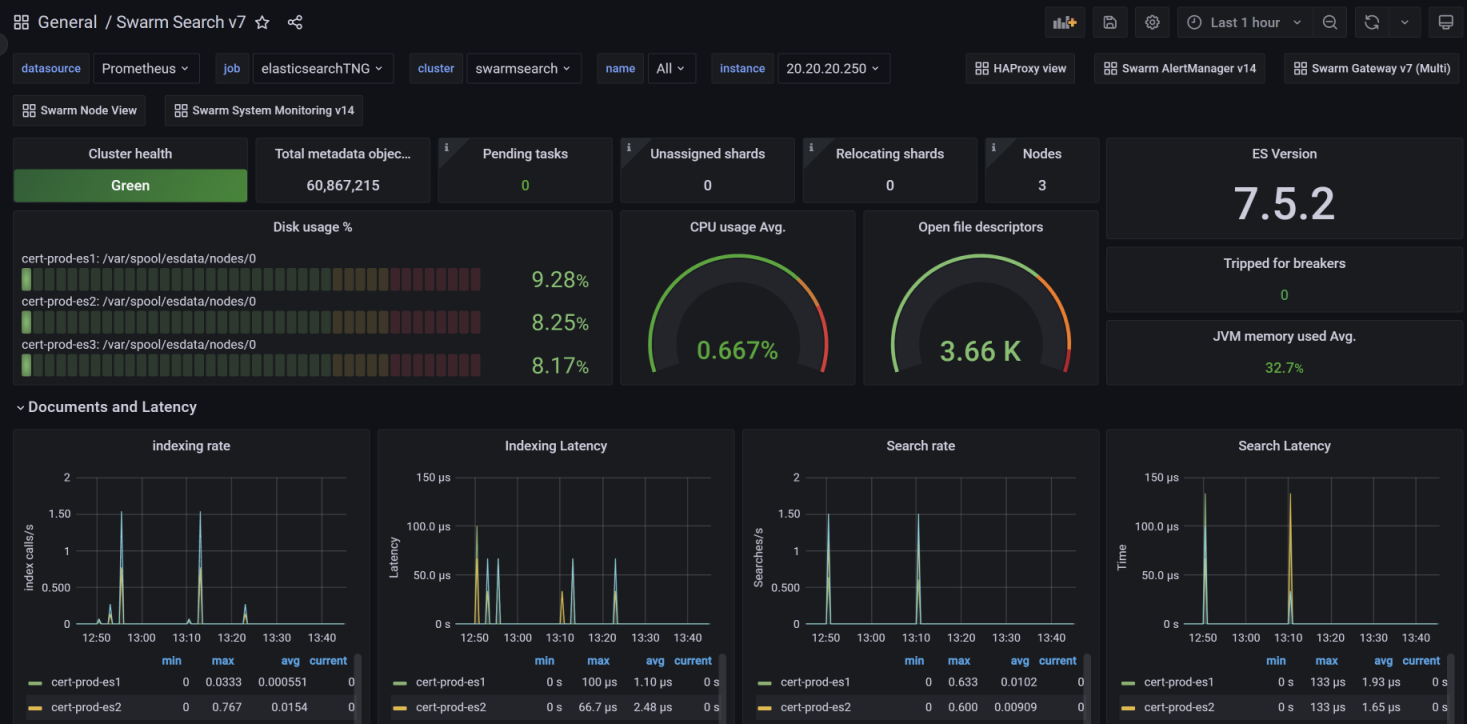Image resolution: width=1467 pixels, height=724 pixels.
Task: Open the instance dropdown showing 20.20.20.250
Action: [834, 69]
